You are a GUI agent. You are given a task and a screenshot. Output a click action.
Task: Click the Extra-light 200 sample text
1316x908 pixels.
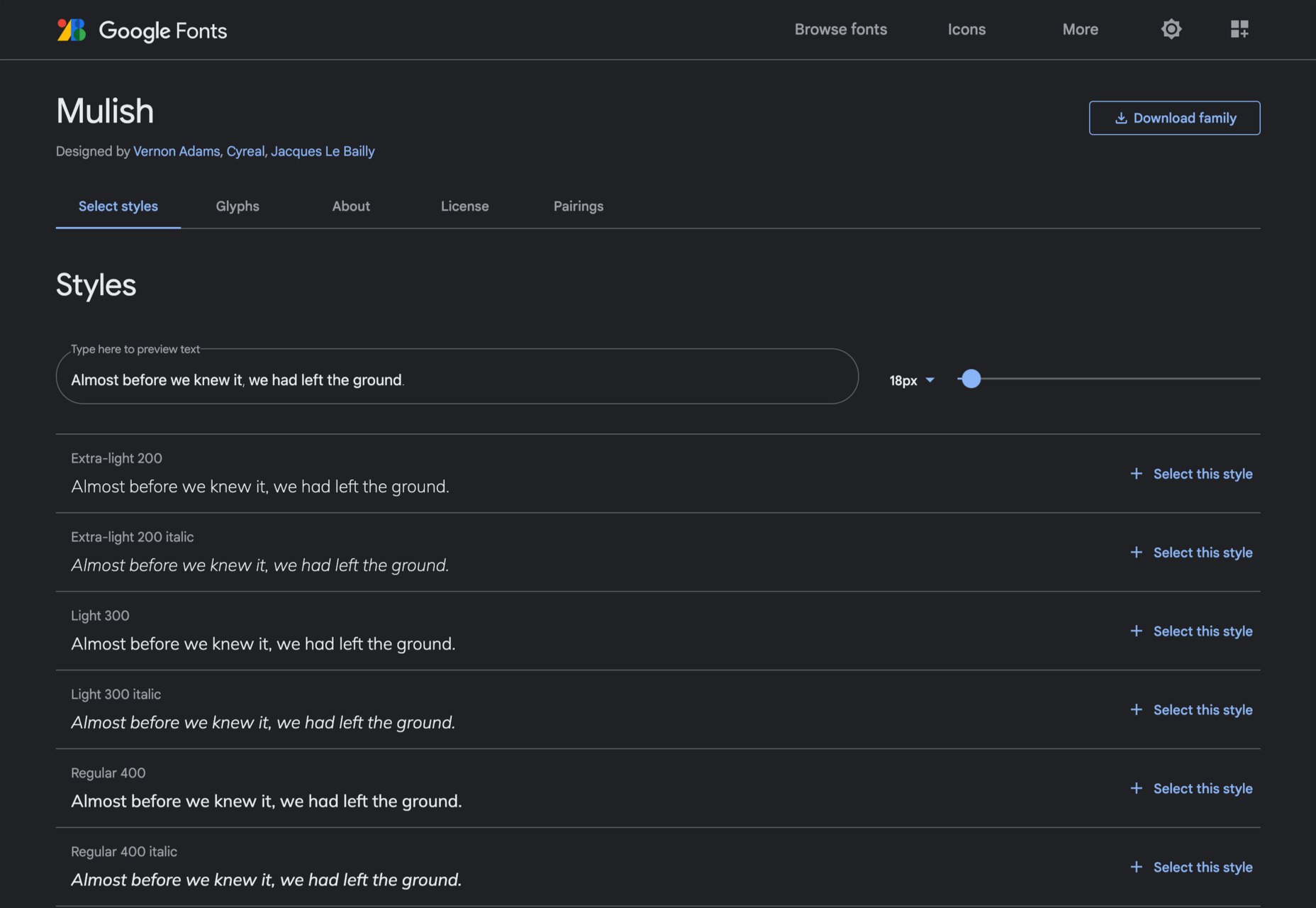tap(260, 487)
